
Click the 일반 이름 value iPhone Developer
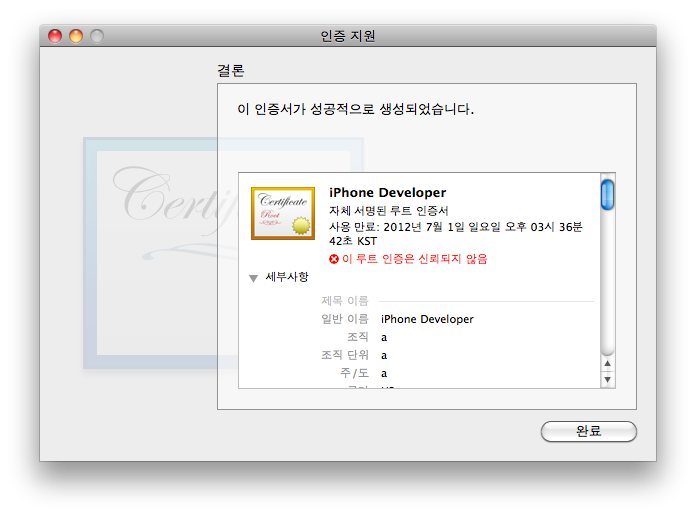[427, 319]
